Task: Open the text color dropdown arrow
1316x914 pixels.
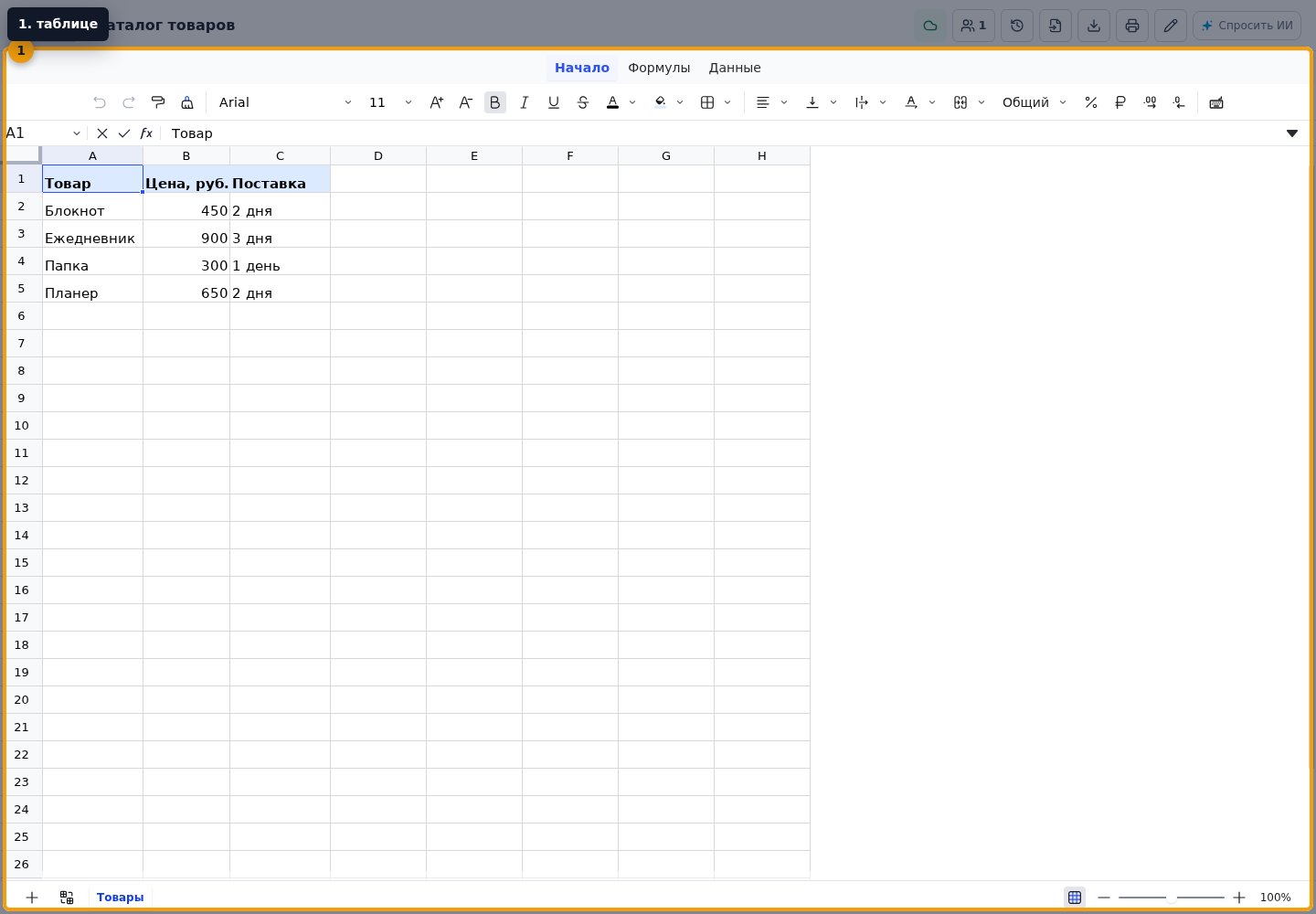Action: tap(632, 102)
